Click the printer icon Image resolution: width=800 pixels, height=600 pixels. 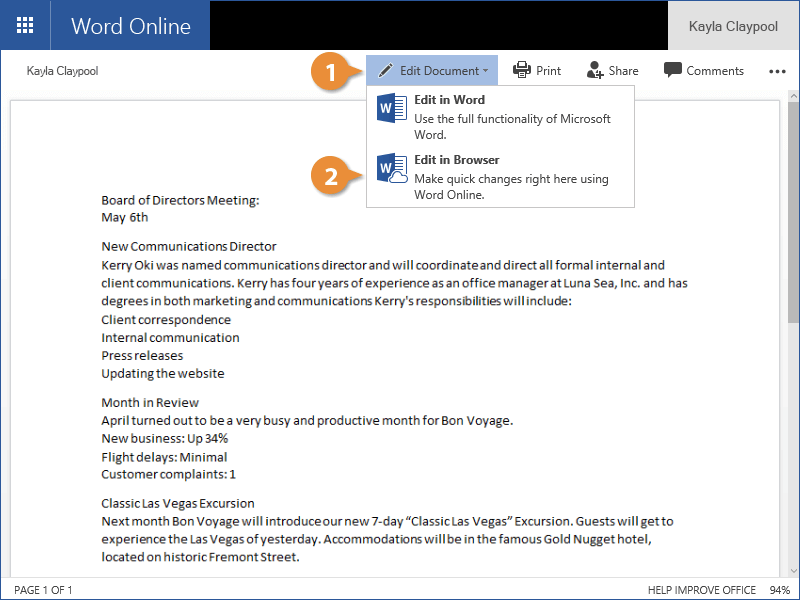pos(521,71)
